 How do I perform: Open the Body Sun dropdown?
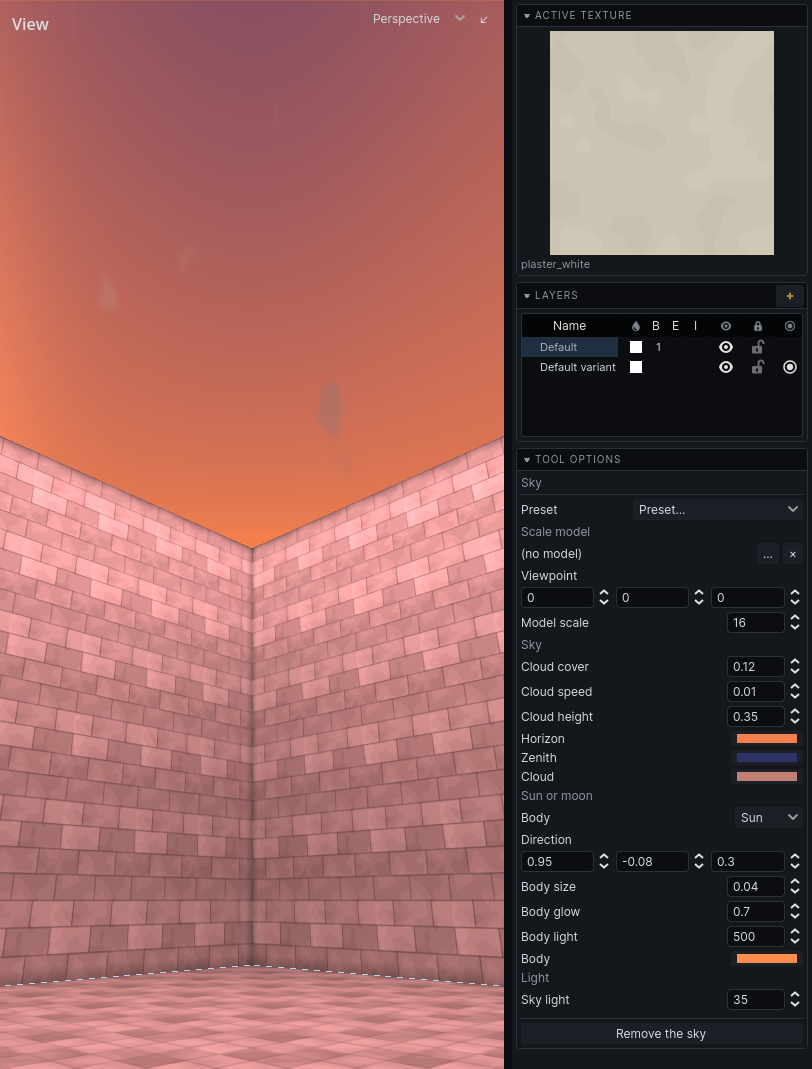pos(768,817)
